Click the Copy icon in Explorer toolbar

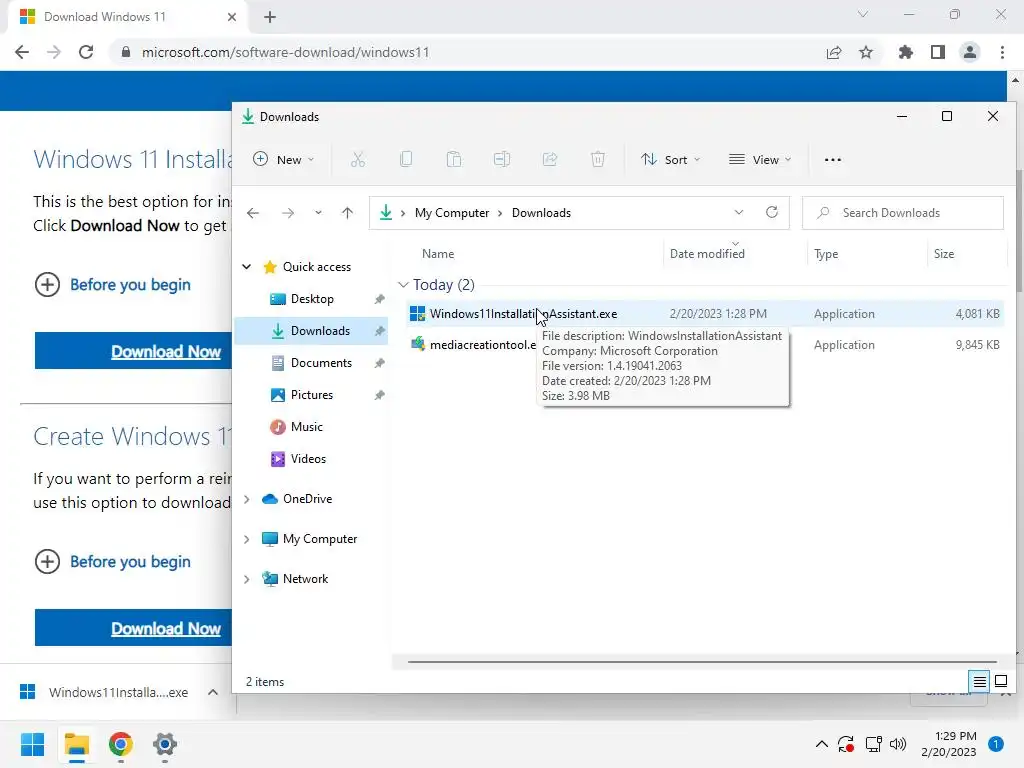click(406, 159)
